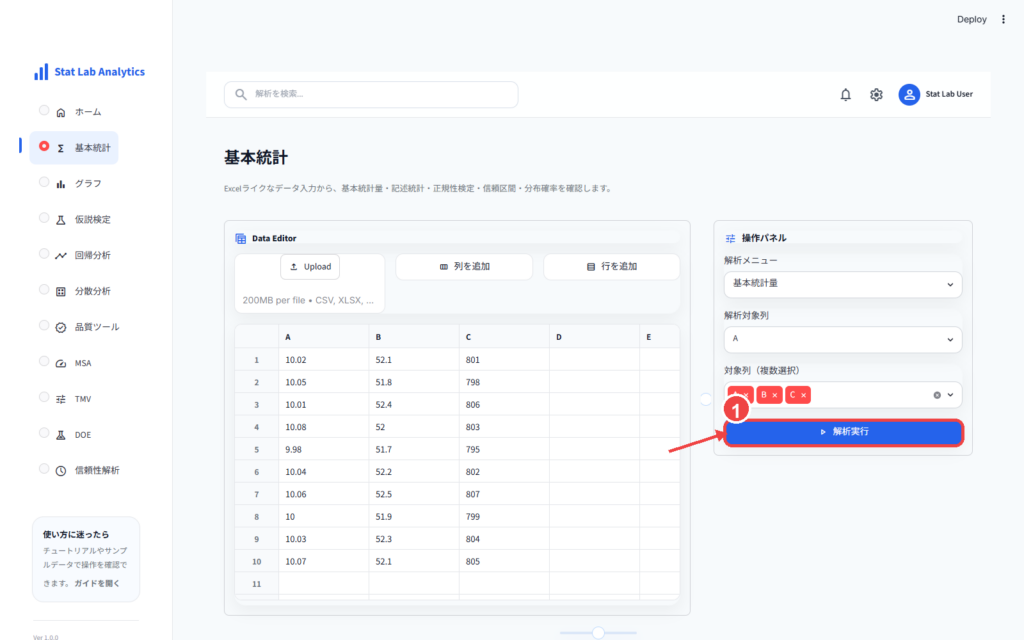Open settings gear in header

point(876,95)
